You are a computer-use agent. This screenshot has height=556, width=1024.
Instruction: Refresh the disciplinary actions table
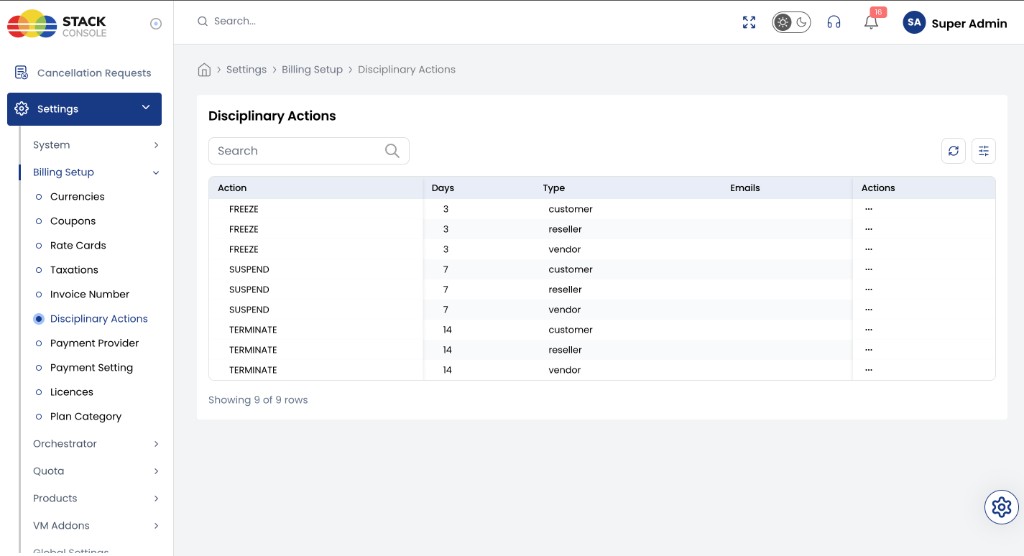click(x=953, y=151)
